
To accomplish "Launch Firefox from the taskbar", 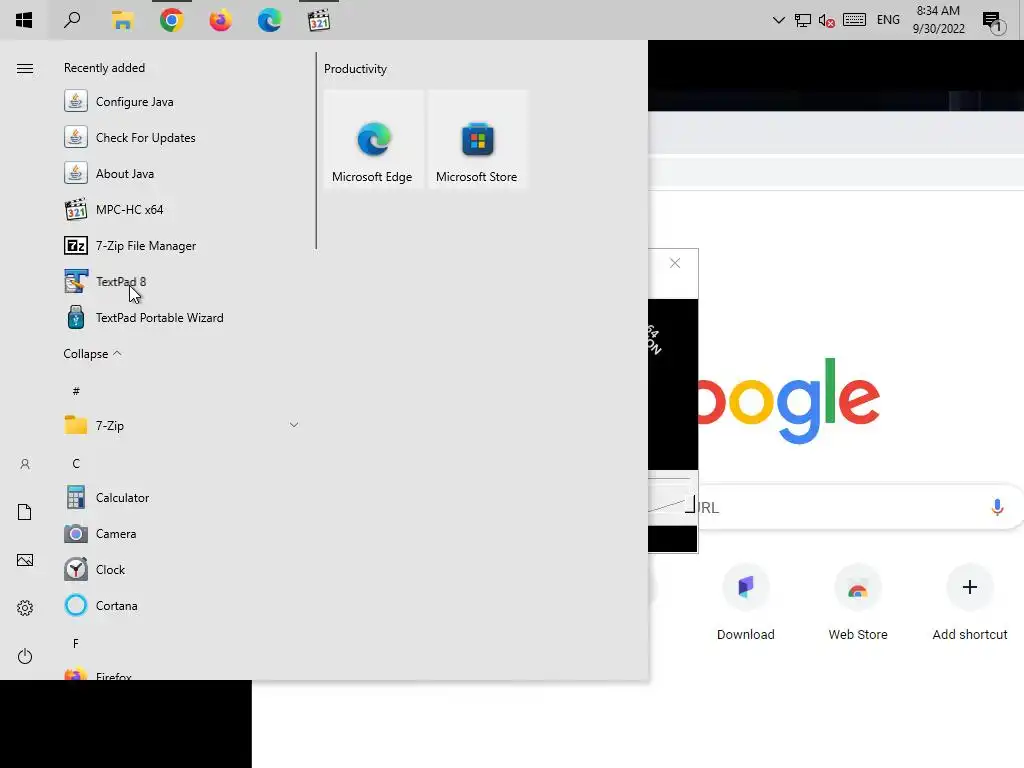I will [221, 20].
